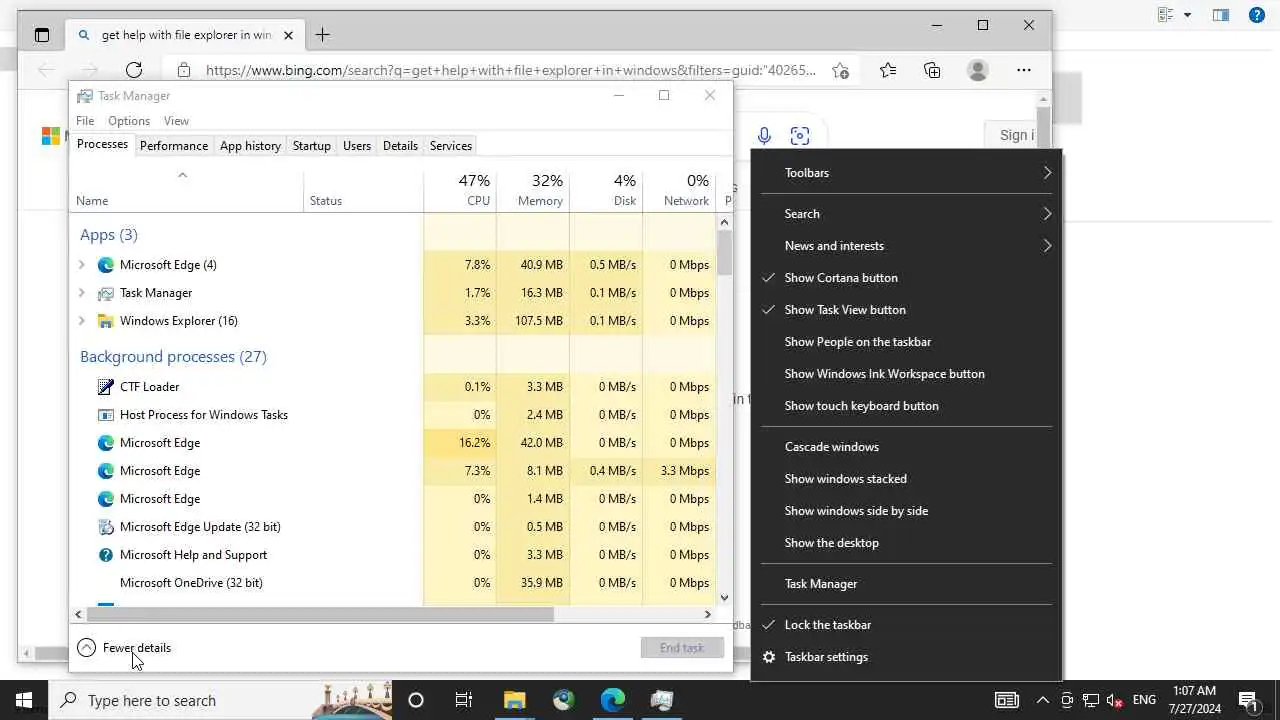Click the Task Manager app row icon
Image resolution: width=1280 pixels, height=720 pixels.
pos(106,293)
